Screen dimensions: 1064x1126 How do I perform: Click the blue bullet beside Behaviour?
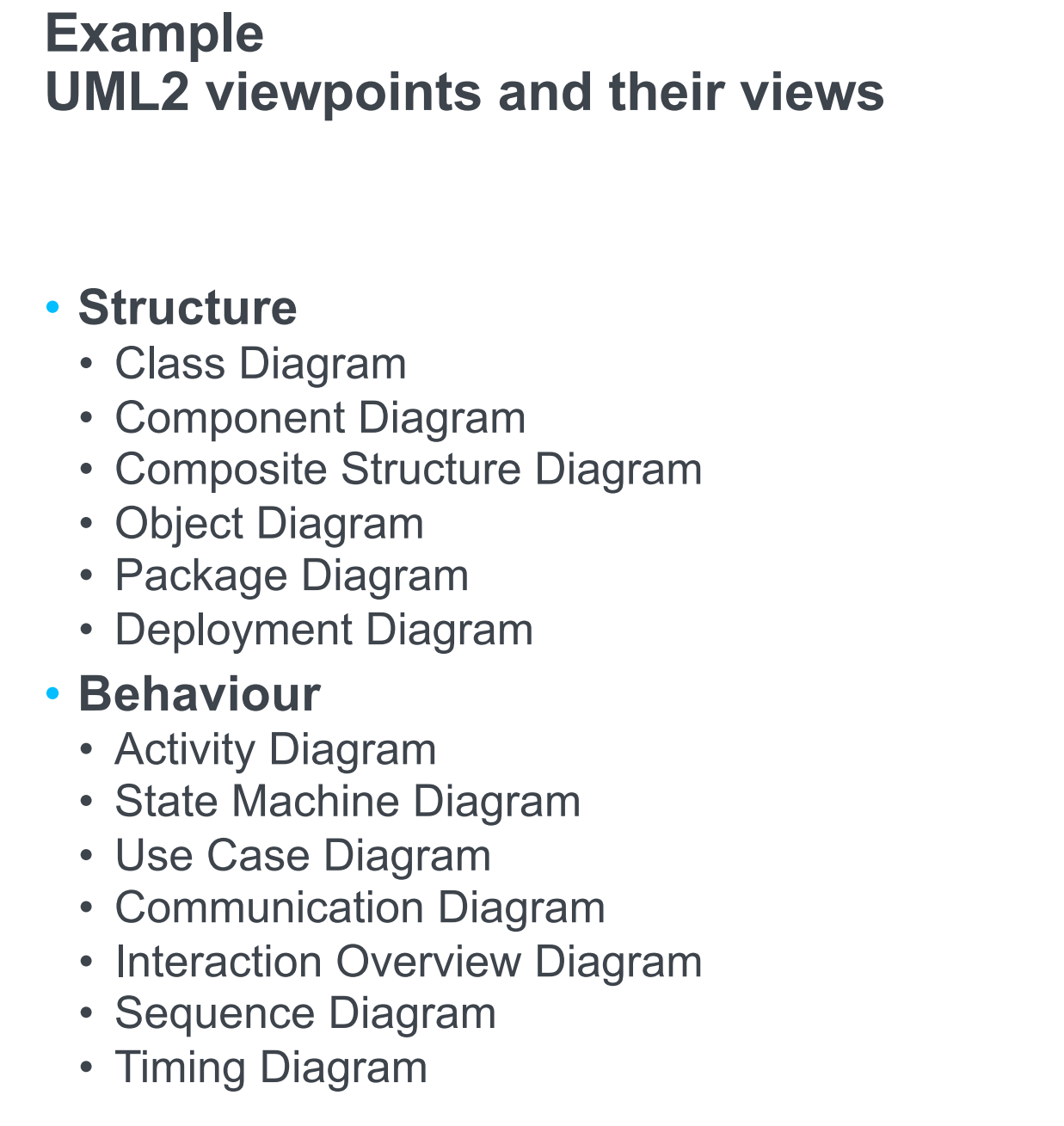(53, 692)
